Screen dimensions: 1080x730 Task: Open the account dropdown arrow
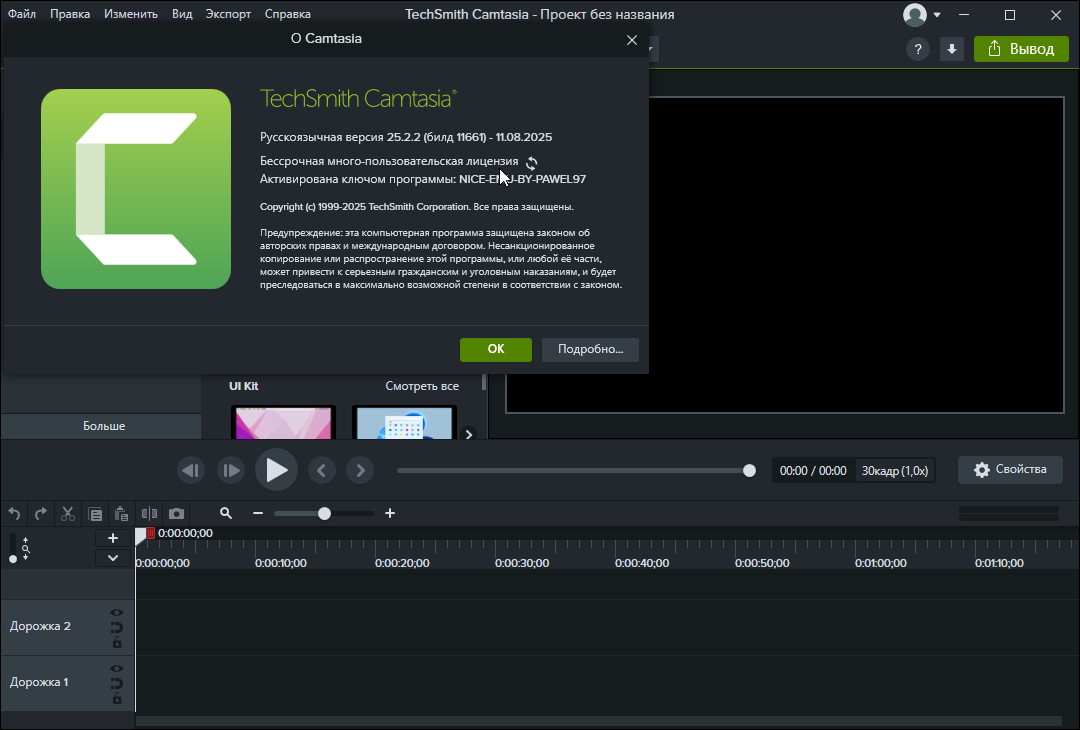tap(937, 14)
